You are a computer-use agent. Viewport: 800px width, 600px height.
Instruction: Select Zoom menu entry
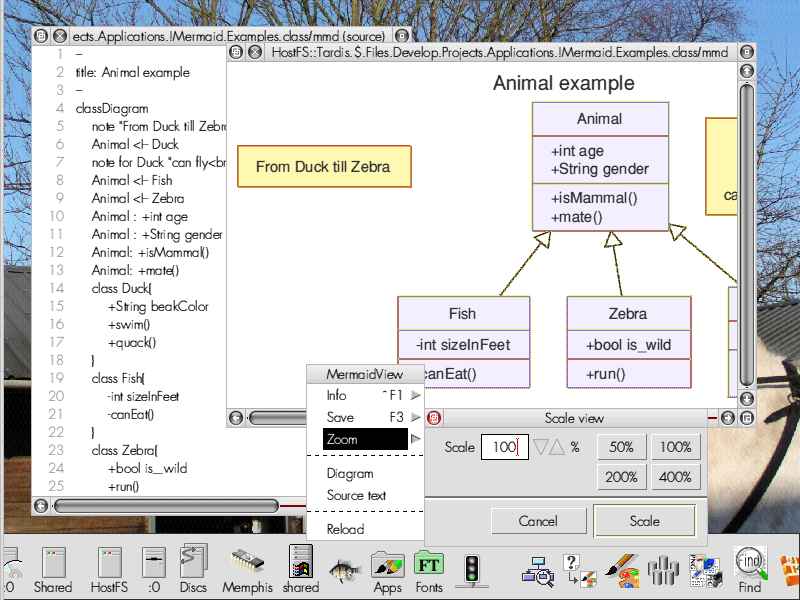[x=365, y=439]
